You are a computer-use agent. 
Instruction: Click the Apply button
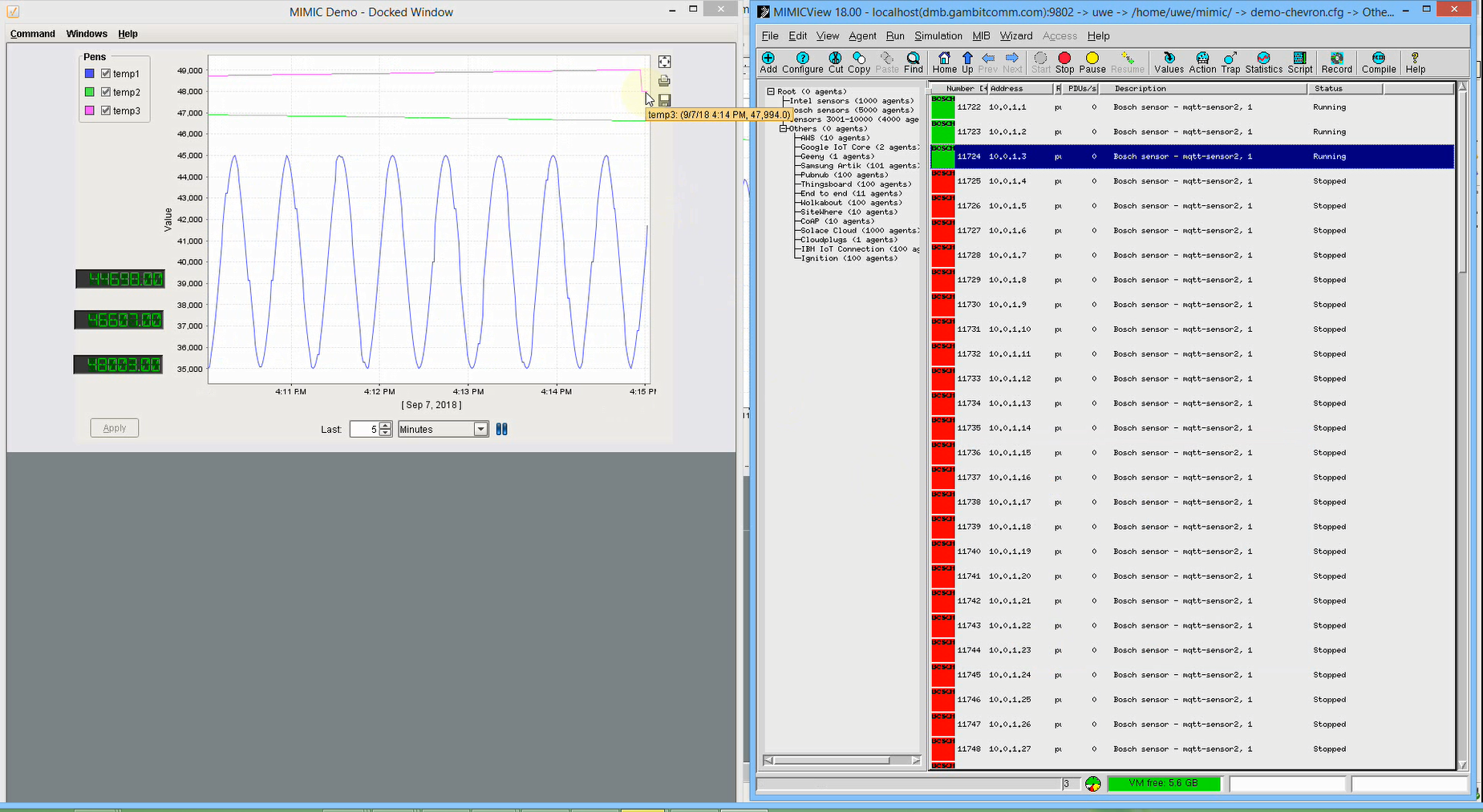[115, 428]
